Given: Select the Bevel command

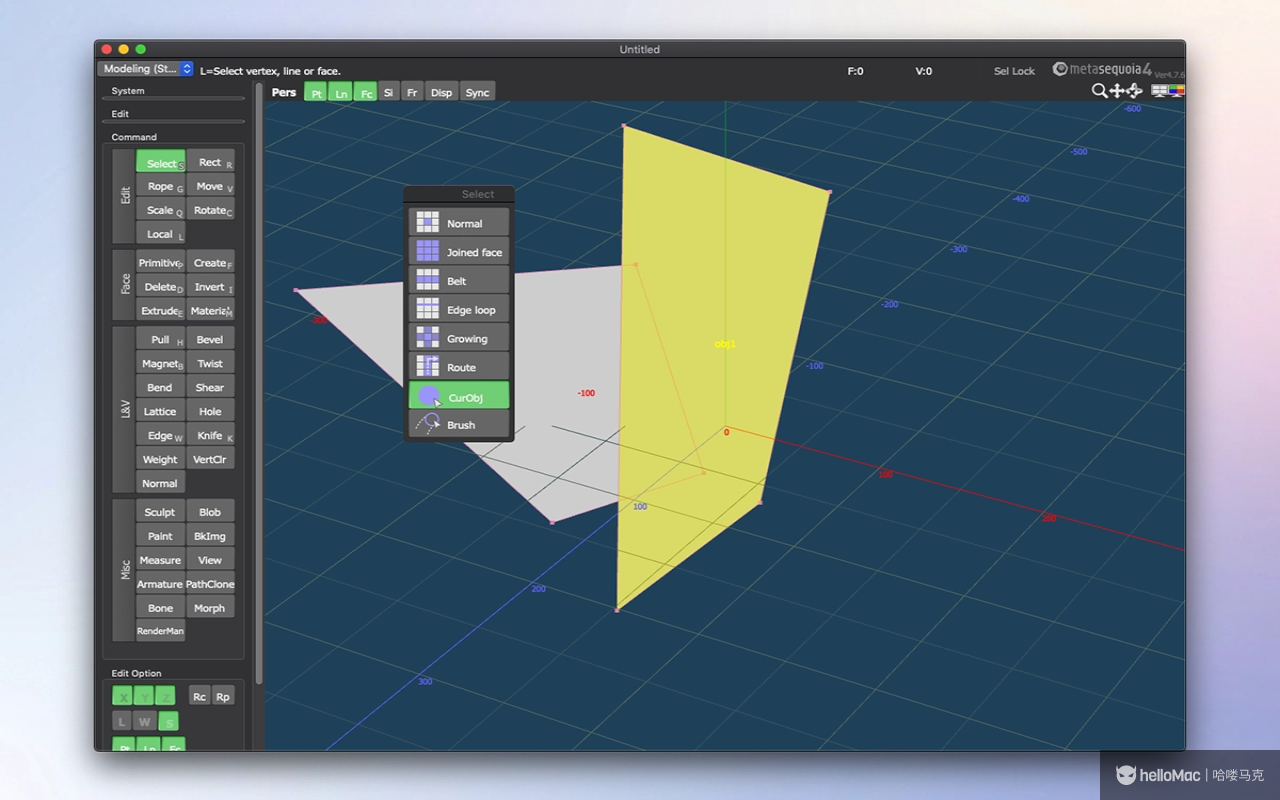Looking at the screenshot, I should [210, 339].
